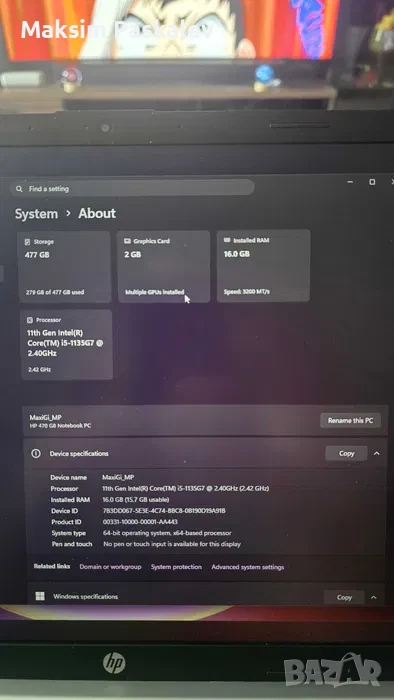Collapse the Windows specifications section
Viewport: 394px width, 700px height.
click(374, 597)
